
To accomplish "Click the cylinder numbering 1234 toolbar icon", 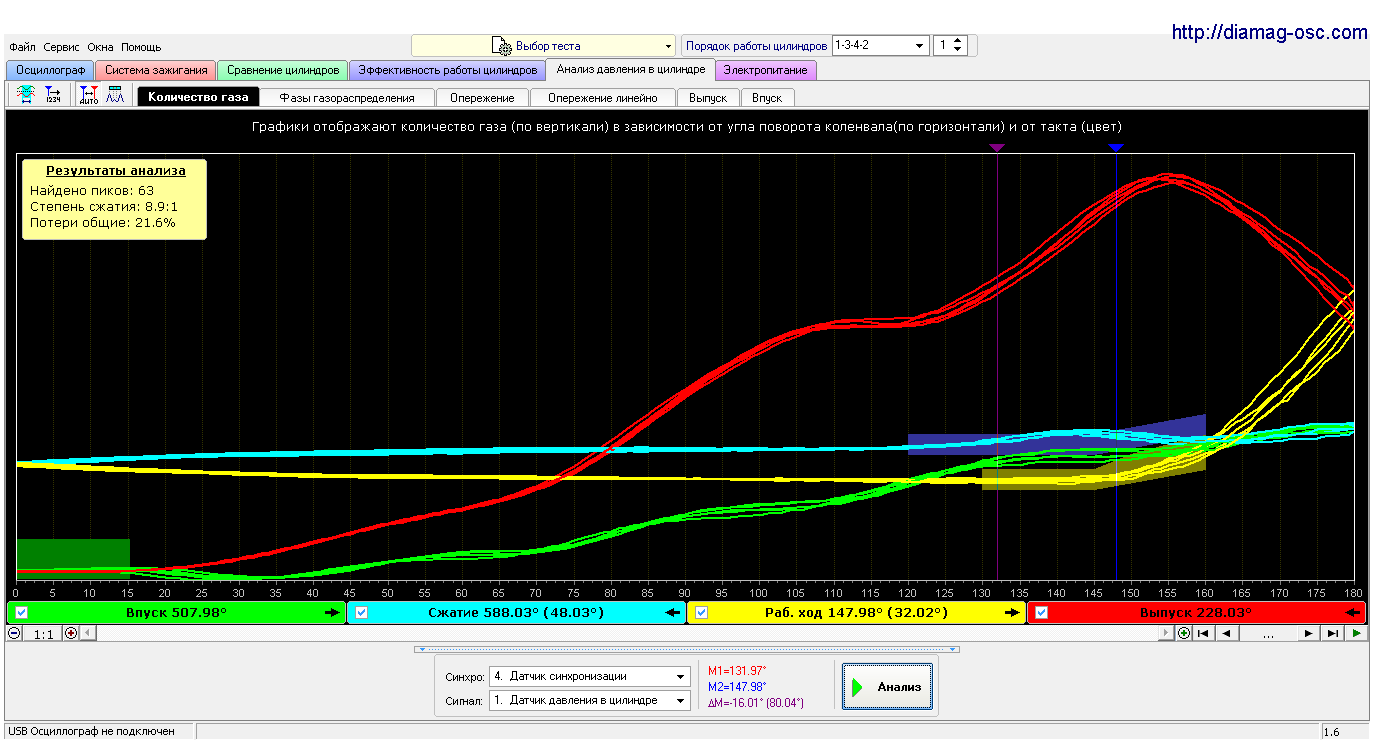I will (53, 96).
